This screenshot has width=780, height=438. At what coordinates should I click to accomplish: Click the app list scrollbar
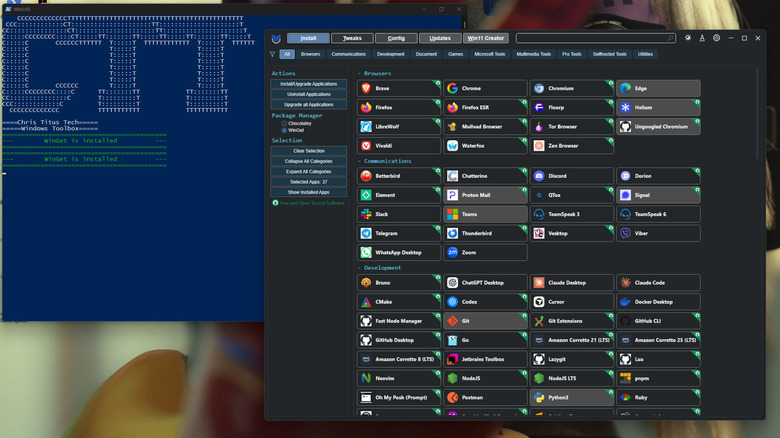pos(757,114)
